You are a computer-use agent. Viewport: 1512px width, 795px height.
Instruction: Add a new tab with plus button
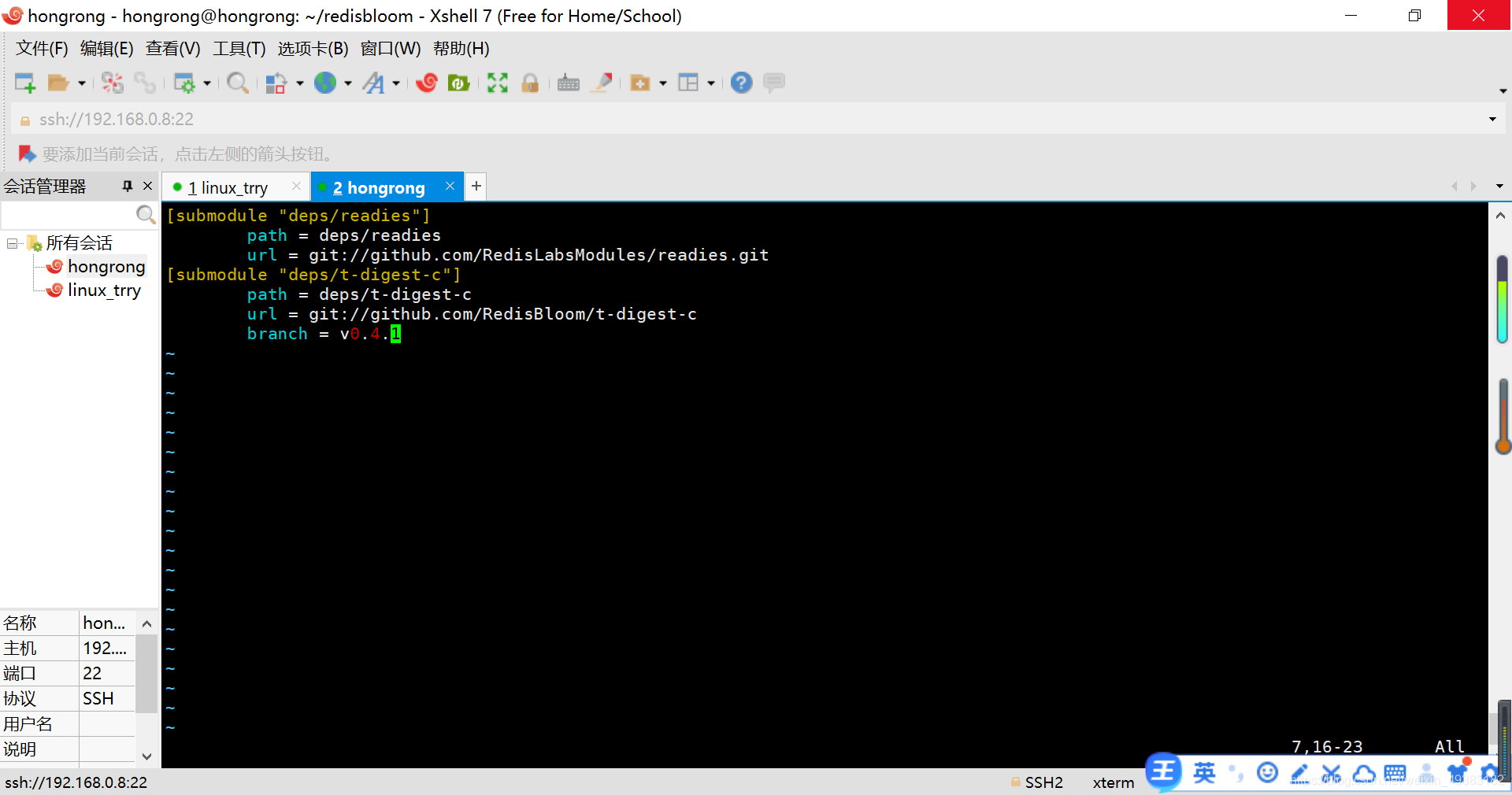coord(476,187)
